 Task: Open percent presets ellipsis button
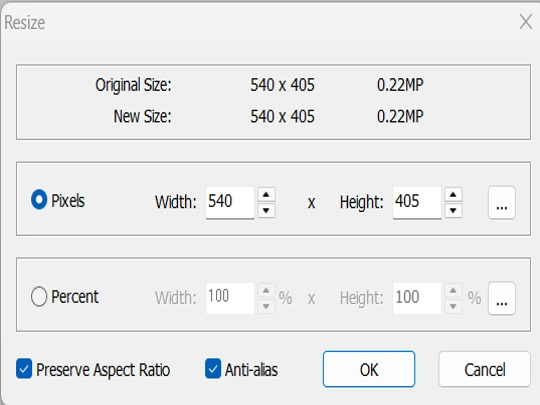coord(501,298)
